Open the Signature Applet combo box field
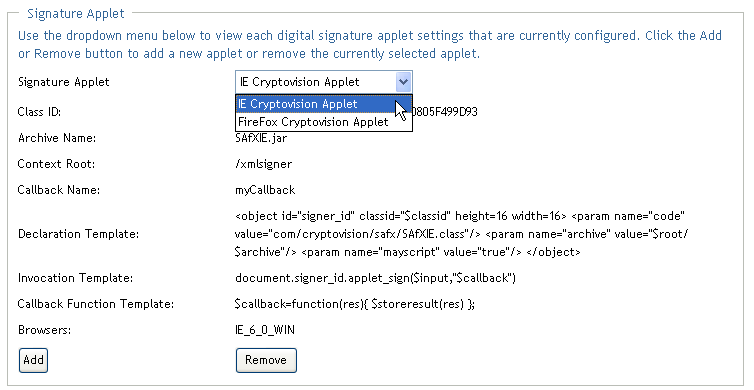 pos(324,82)
